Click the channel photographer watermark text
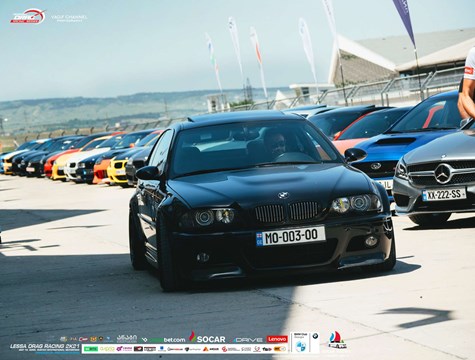Viewport: 475px width, 360px height. coord(69,18)
